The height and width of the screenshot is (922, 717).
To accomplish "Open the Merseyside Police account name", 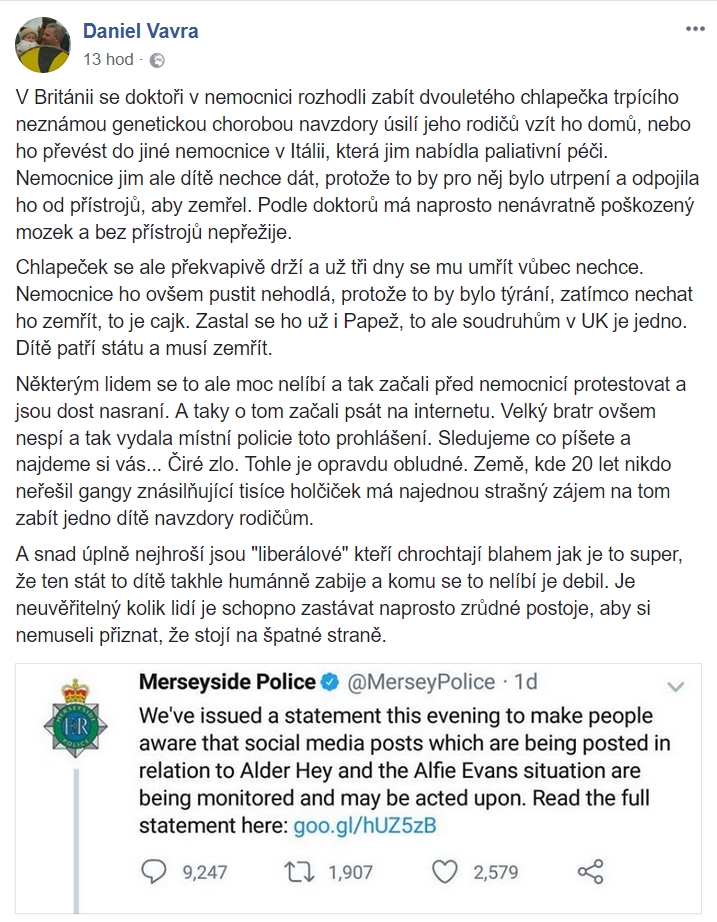I will (x=227, y=682).
